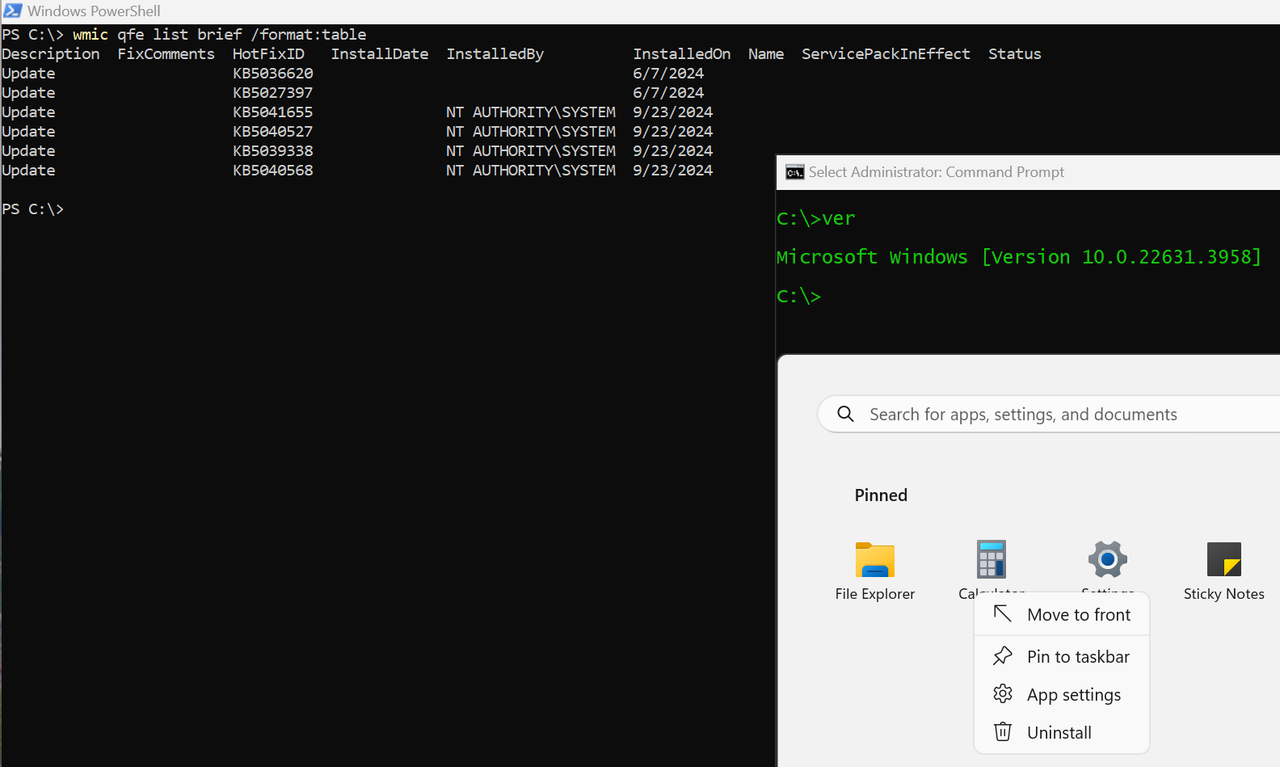Screen dimensions: 1280x767
Task: Click the Sticky Notes label text
Action: tap(1224, 594)
